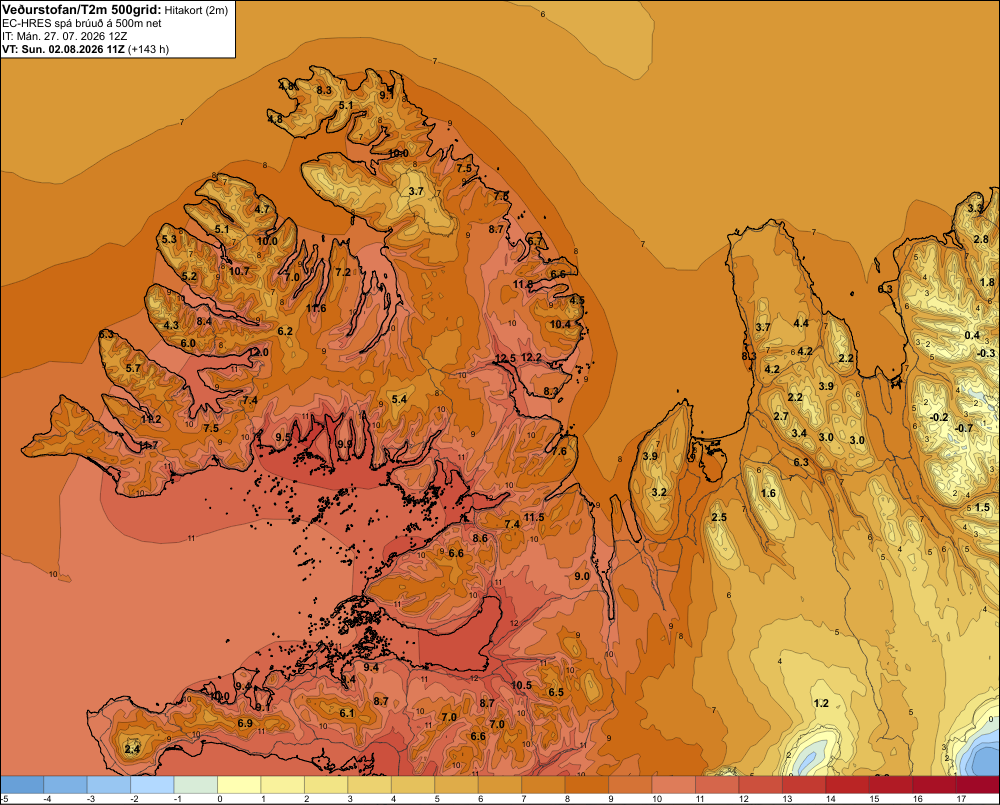Click the 12.5 temperature label on the map
1000x805 pixels.
tap(505, 358)
